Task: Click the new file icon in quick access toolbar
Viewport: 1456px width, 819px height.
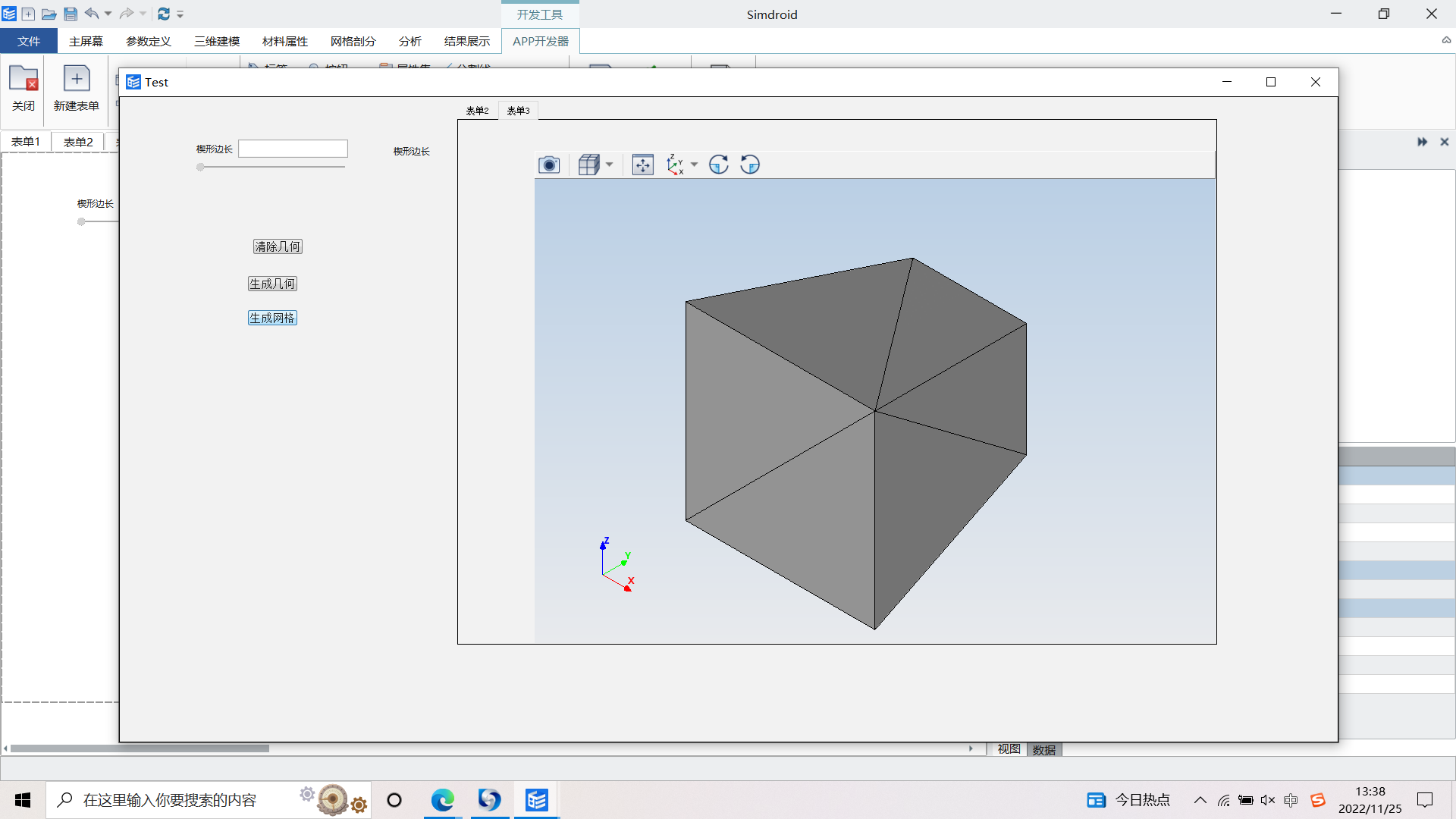Action: (x=28, y=14)
